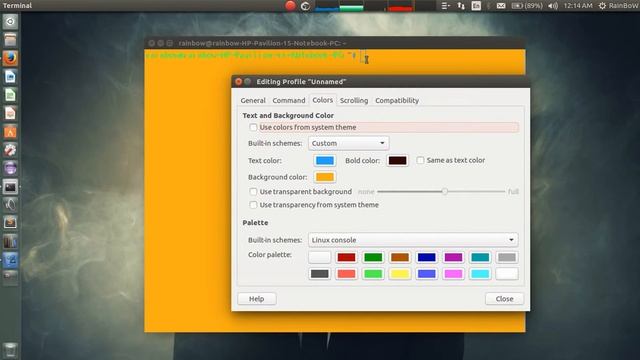The width and height of the screenshot is (640, 360).
Task: Click the brown swatch in top palette row
Action: point(400,257)
